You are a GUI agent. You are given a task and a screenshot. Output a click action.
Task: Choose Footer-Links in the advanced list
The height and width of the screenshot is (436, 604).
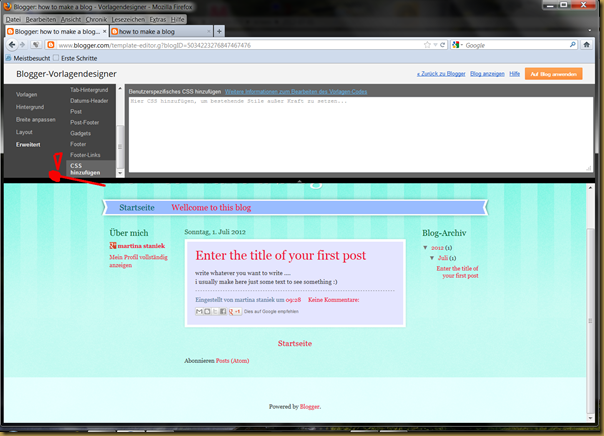[x=85, y=154]
